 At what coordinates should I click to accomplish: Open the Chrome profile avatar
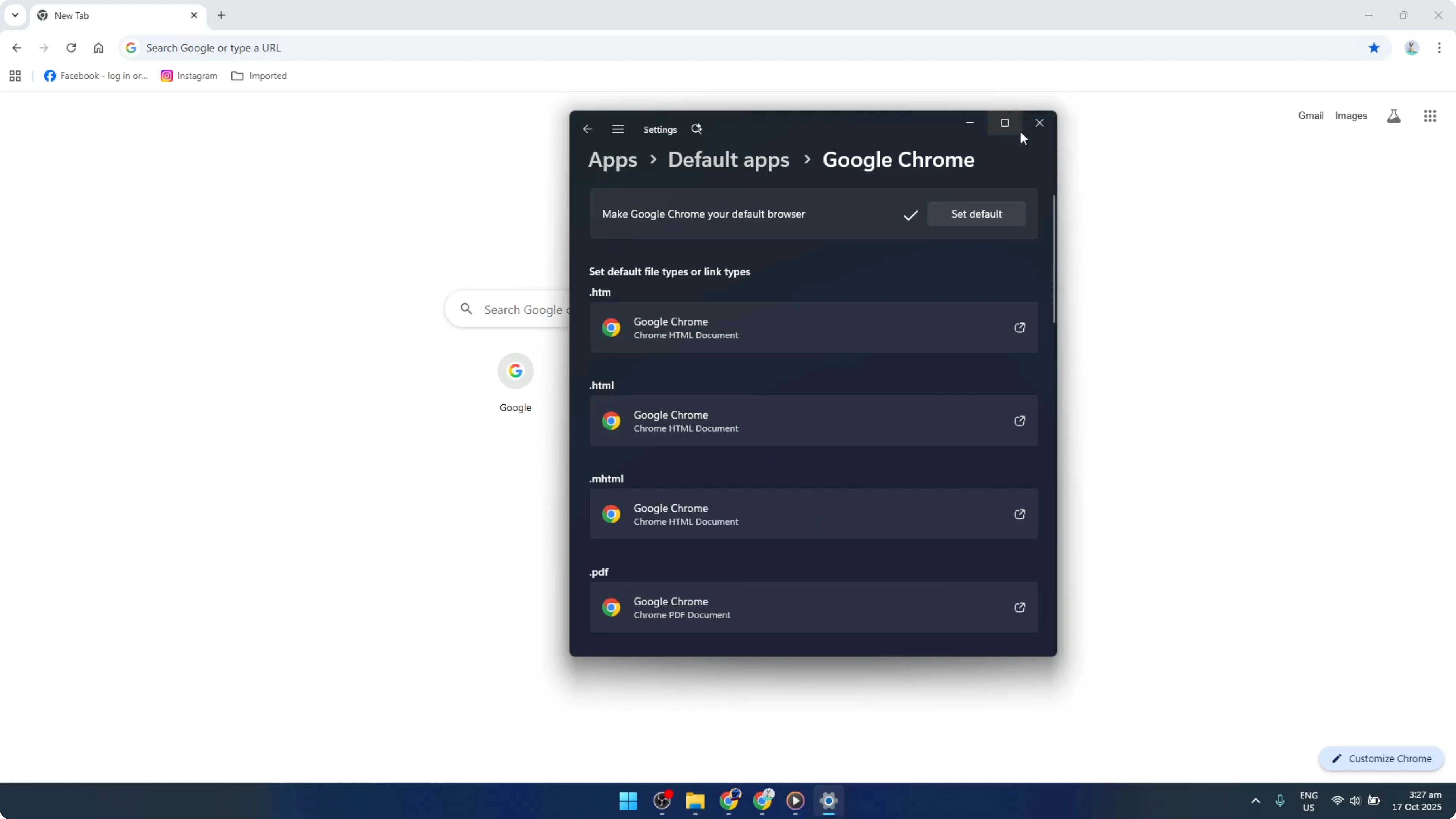pos(1411,47)
